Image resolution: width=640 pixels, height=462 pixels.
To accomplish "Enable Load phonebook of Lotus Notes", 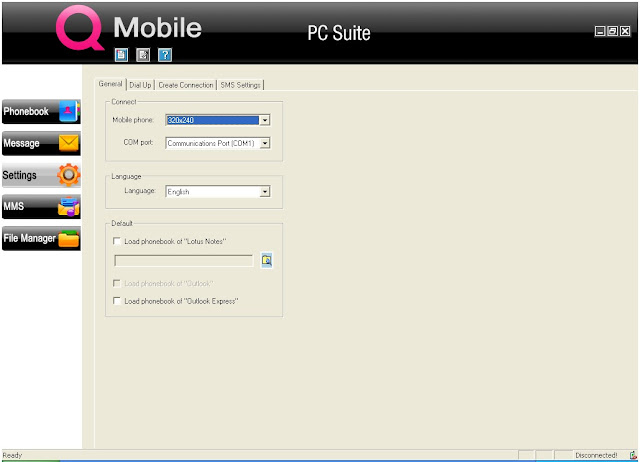I will 117,241.
